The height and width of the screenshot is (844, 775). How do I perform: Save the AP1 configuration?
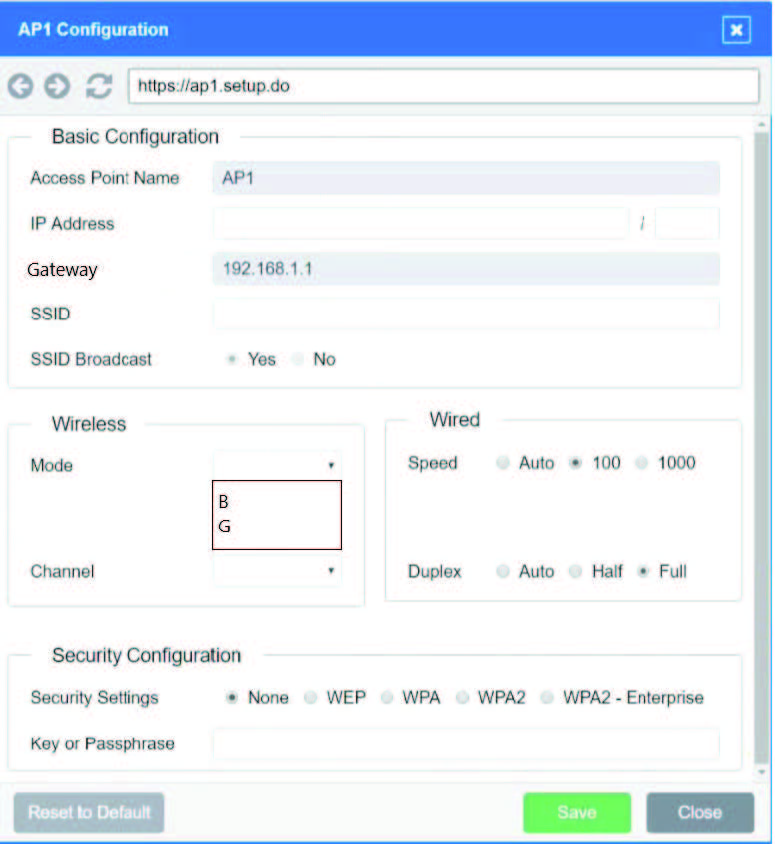[x=577, y=812]
